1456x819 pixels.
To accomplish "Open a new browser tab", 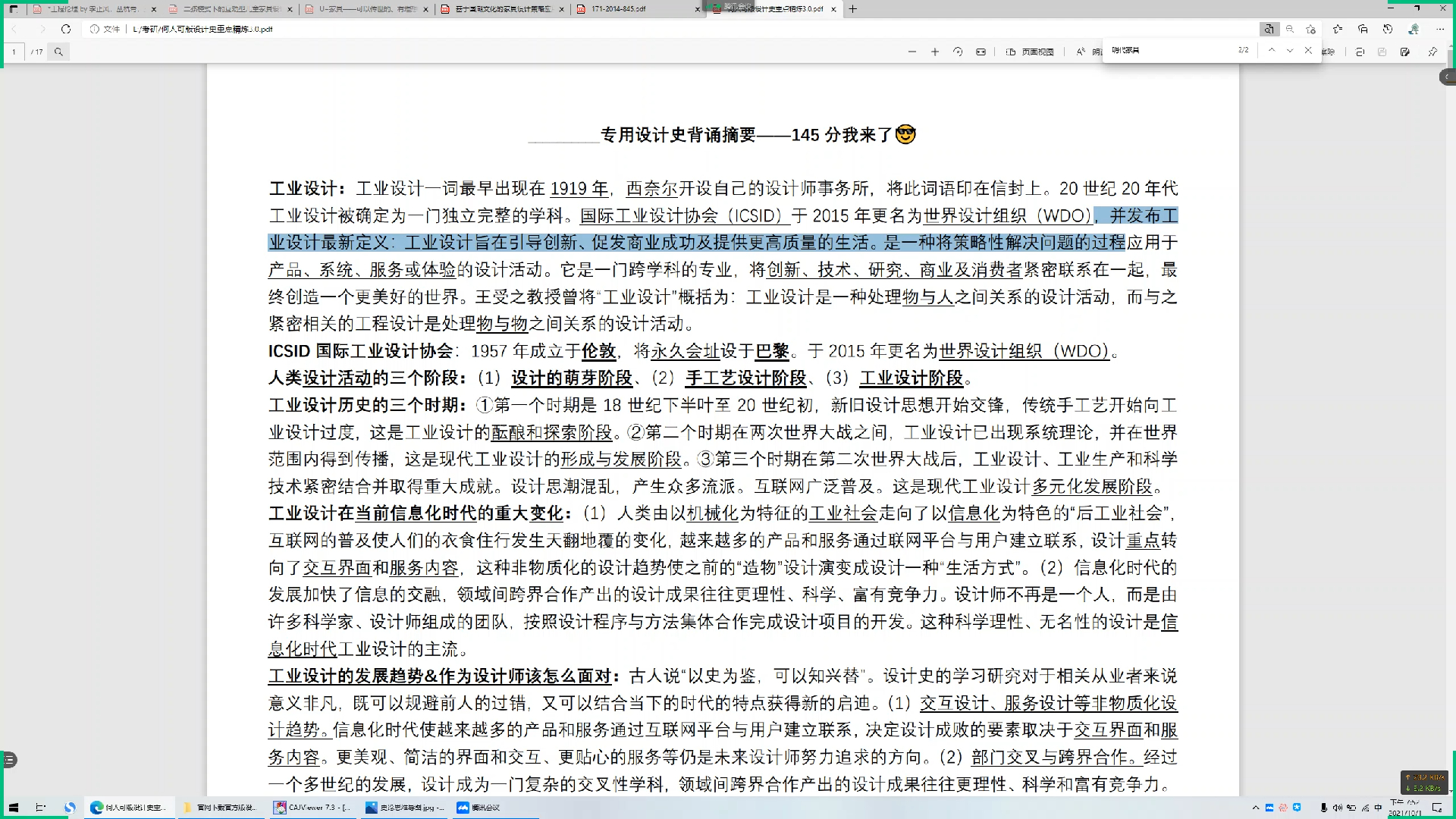I will pyautogui.click(x=853, y=9).
